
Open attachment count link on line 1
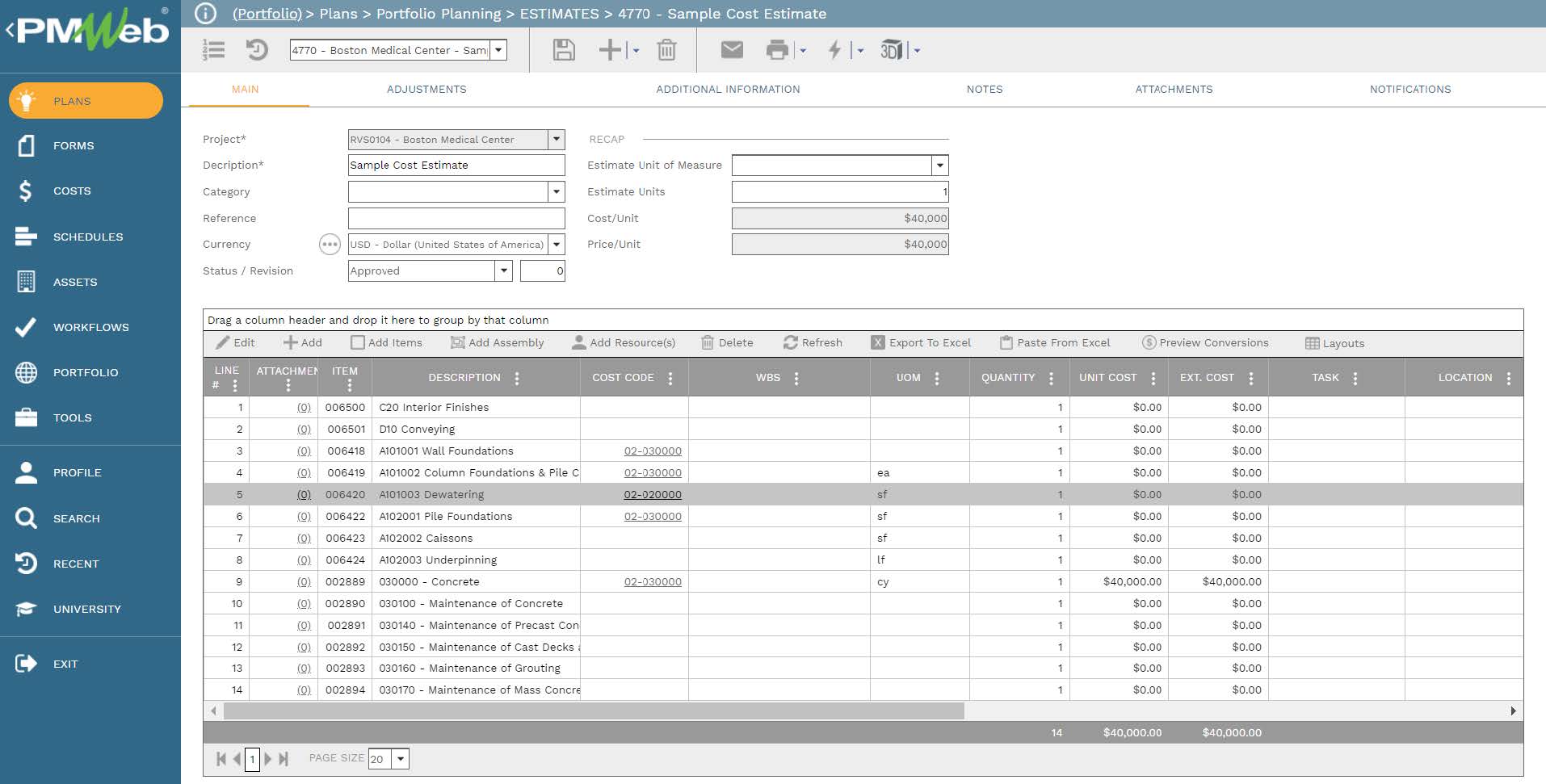pos(304,407)
